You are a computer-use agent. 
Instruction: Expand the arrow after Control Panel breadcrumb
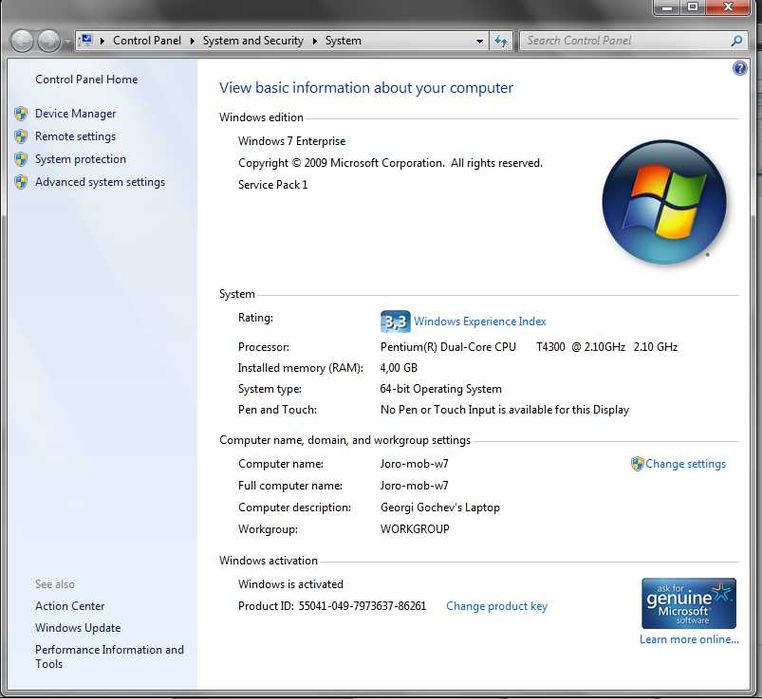coord(192,41)
